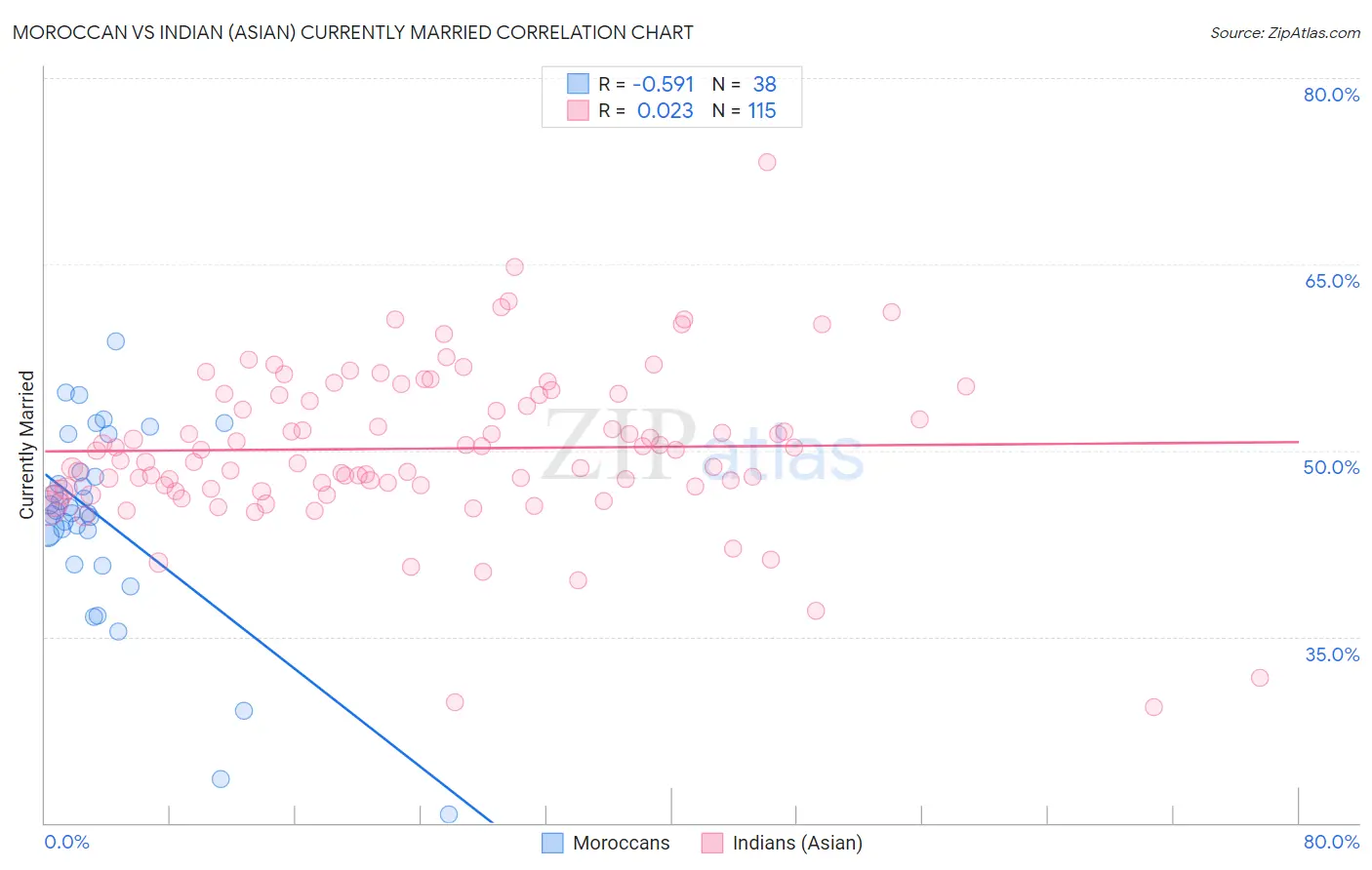The image size is (1372, 870).
Task: Click the blue outlier point near 59%
Action: click(116, 341)
